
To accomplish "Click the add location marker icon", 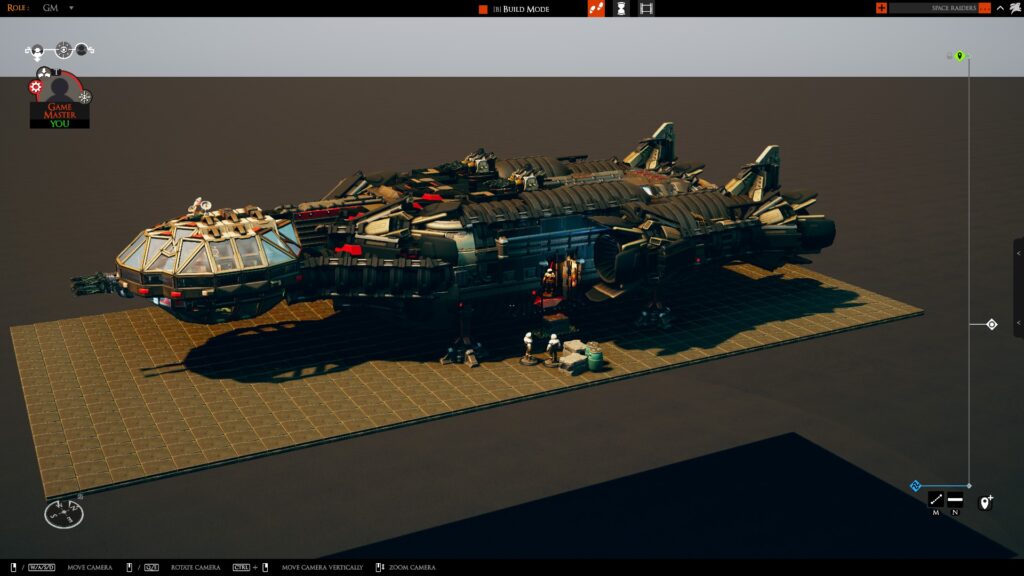I will 985,502.
